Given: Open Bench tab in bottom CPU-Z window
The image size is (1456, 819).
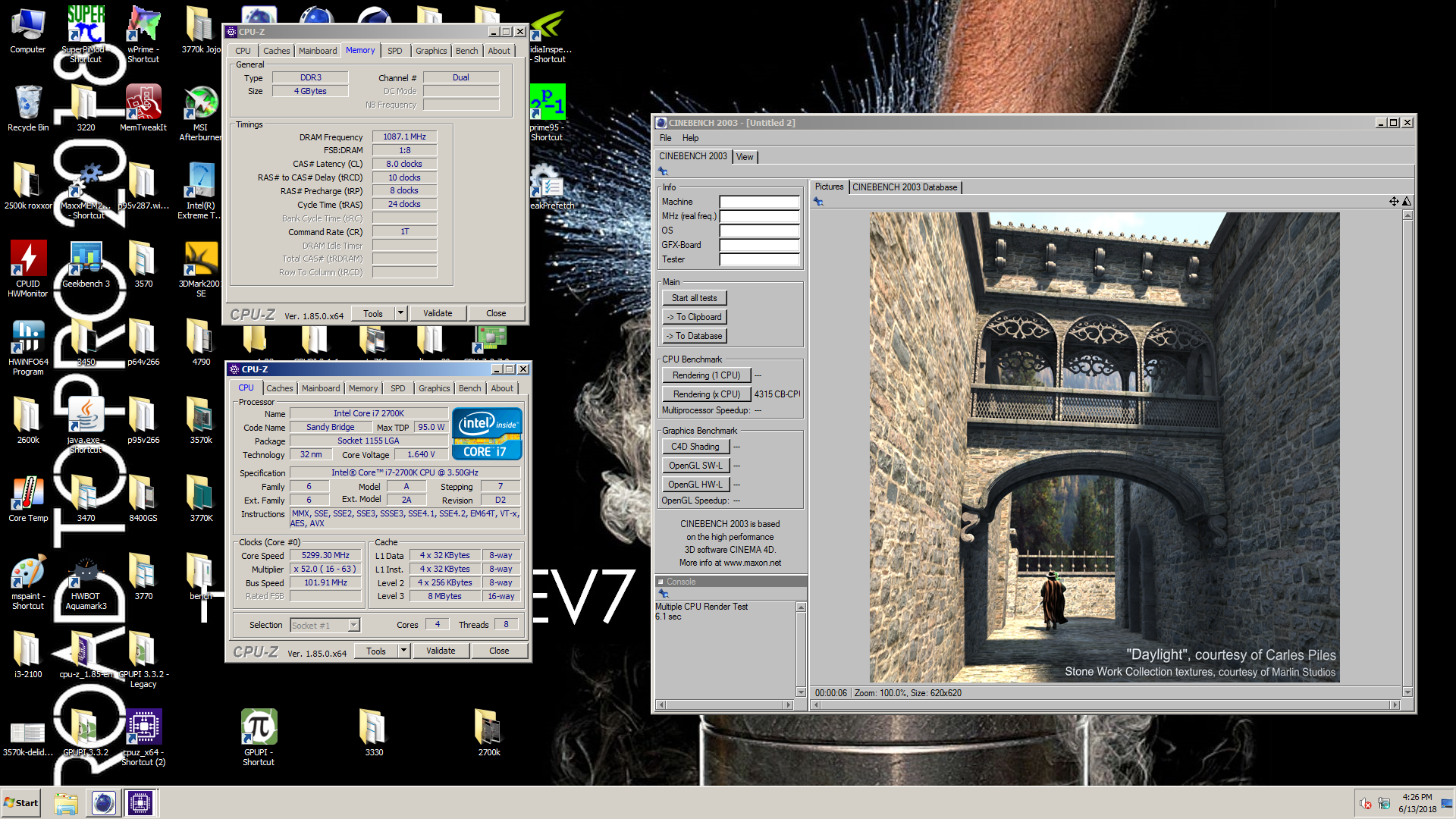Looking at the screenshot, I should (469, 388).
